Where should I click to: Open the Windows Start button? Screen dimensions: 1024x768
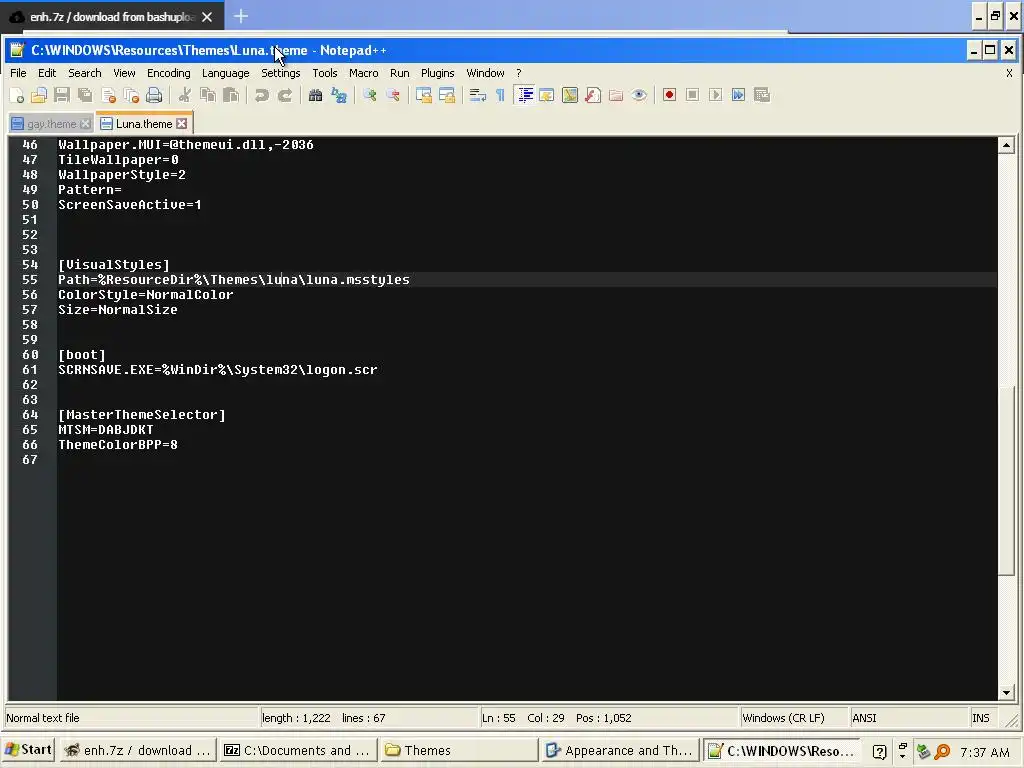(x=28, y=750)
